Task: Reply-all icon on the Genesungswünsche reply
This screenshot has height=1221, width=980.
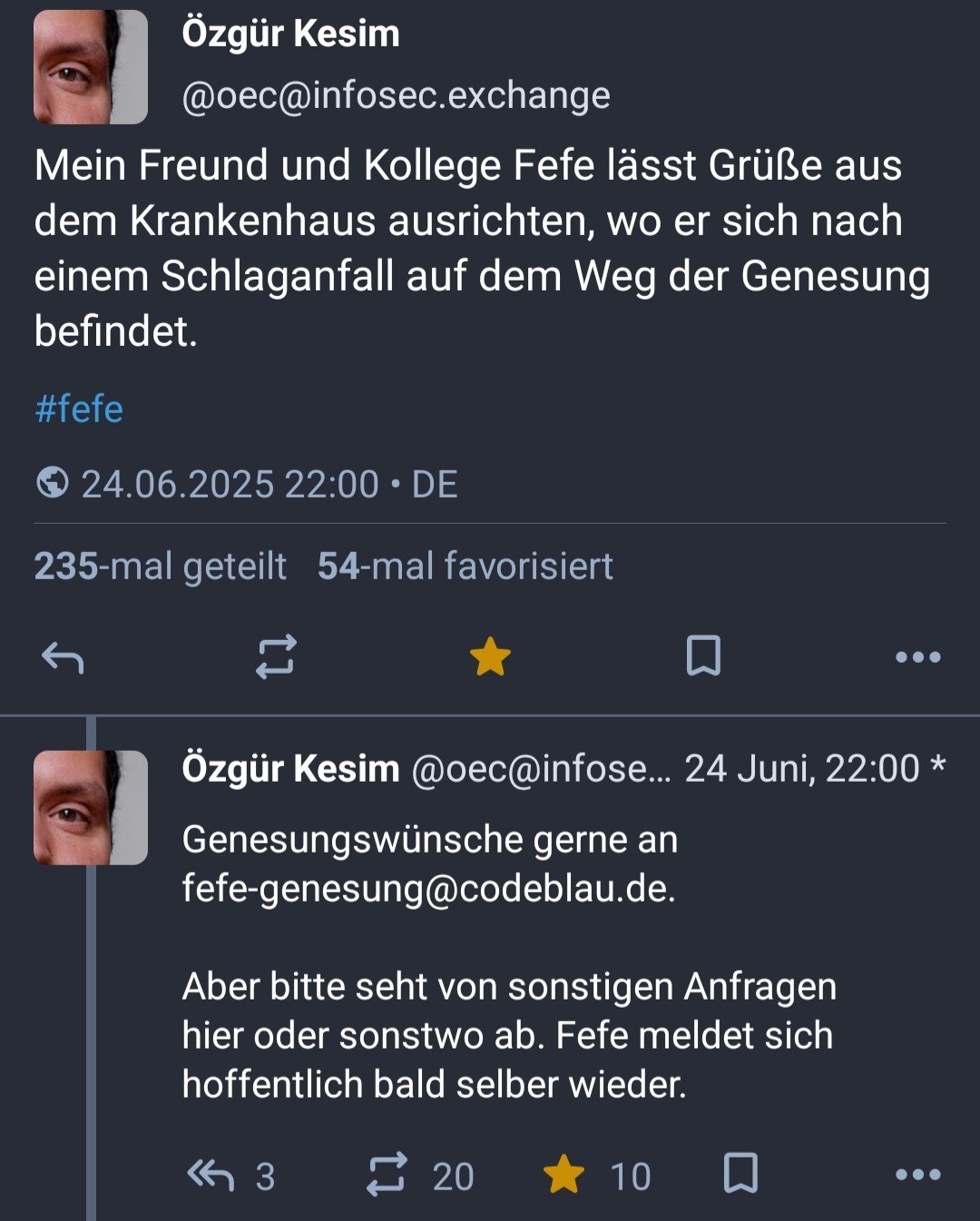Action: (210, 1175)
